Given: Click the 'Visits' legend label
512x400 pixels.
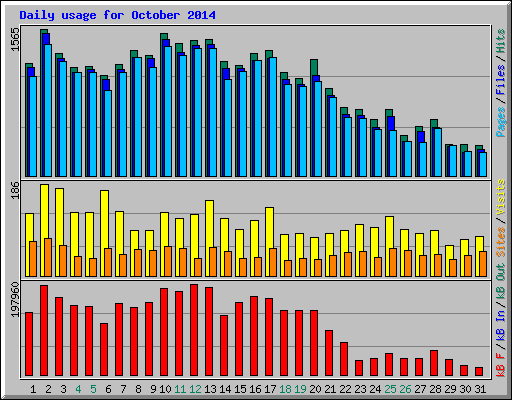Looking at the screenshot, I should (501, 198).
